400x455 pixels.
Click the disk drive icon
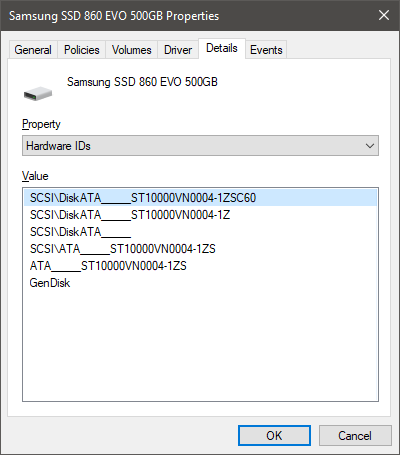coord(38,94)
